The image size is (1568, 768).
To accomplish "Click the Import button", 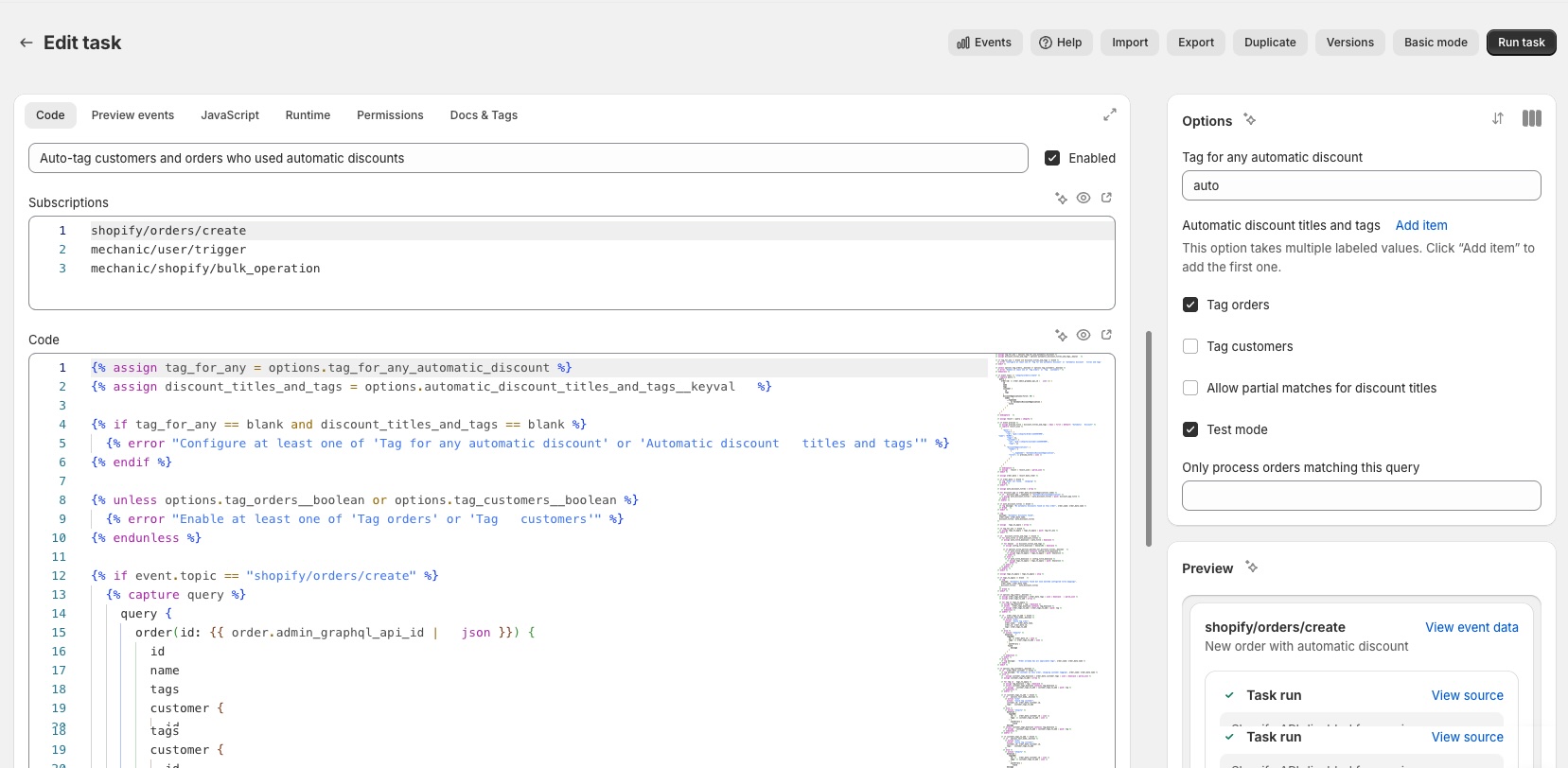I will (1130, 43).
